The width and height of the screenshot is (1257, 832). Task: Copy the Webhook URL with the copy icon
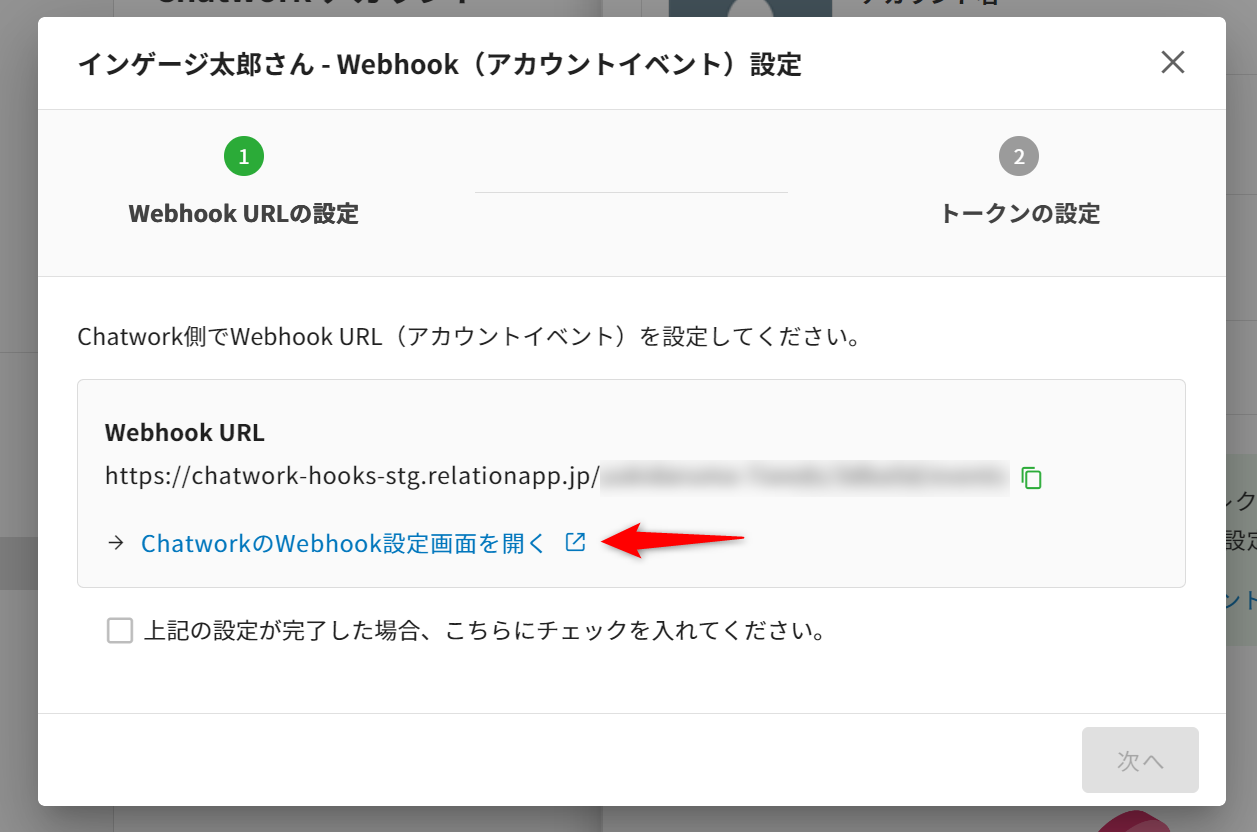(x=1032, y=477)
